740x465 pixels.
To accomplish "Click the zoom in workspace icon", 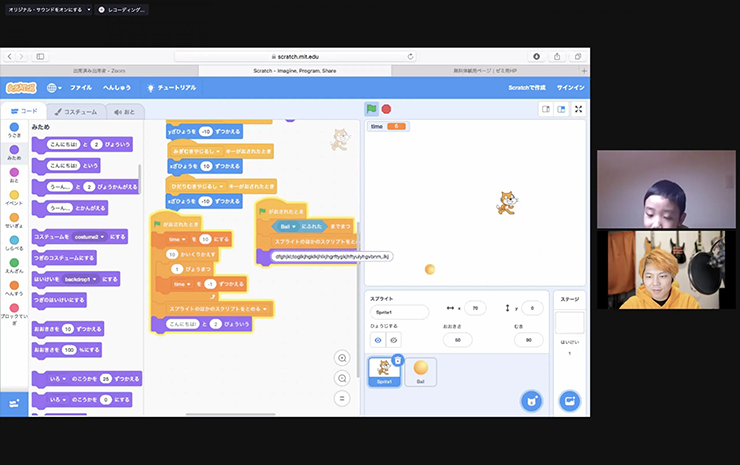I will coord(343,358).
